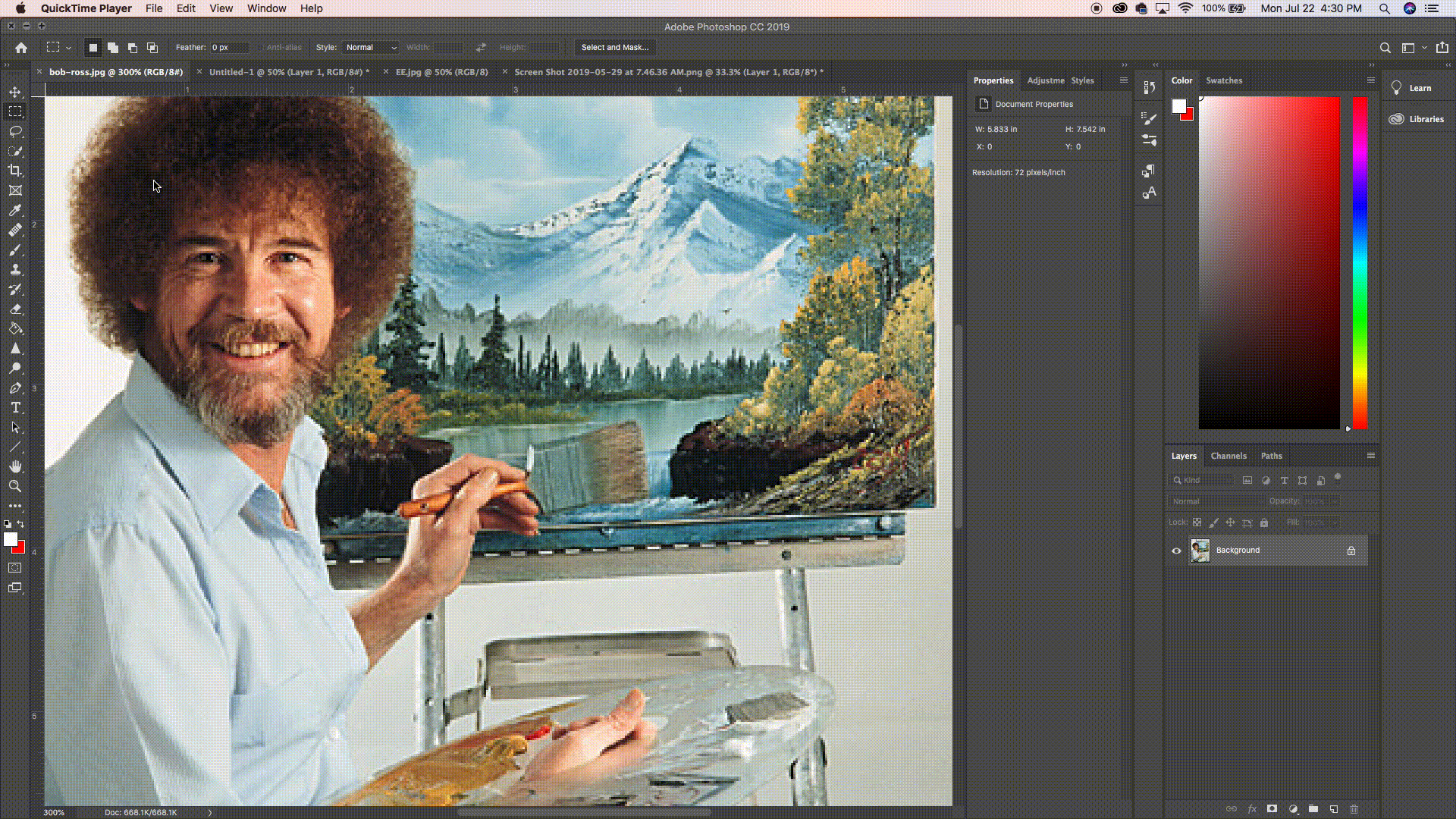Select the Crop tool

pos(15,170)
